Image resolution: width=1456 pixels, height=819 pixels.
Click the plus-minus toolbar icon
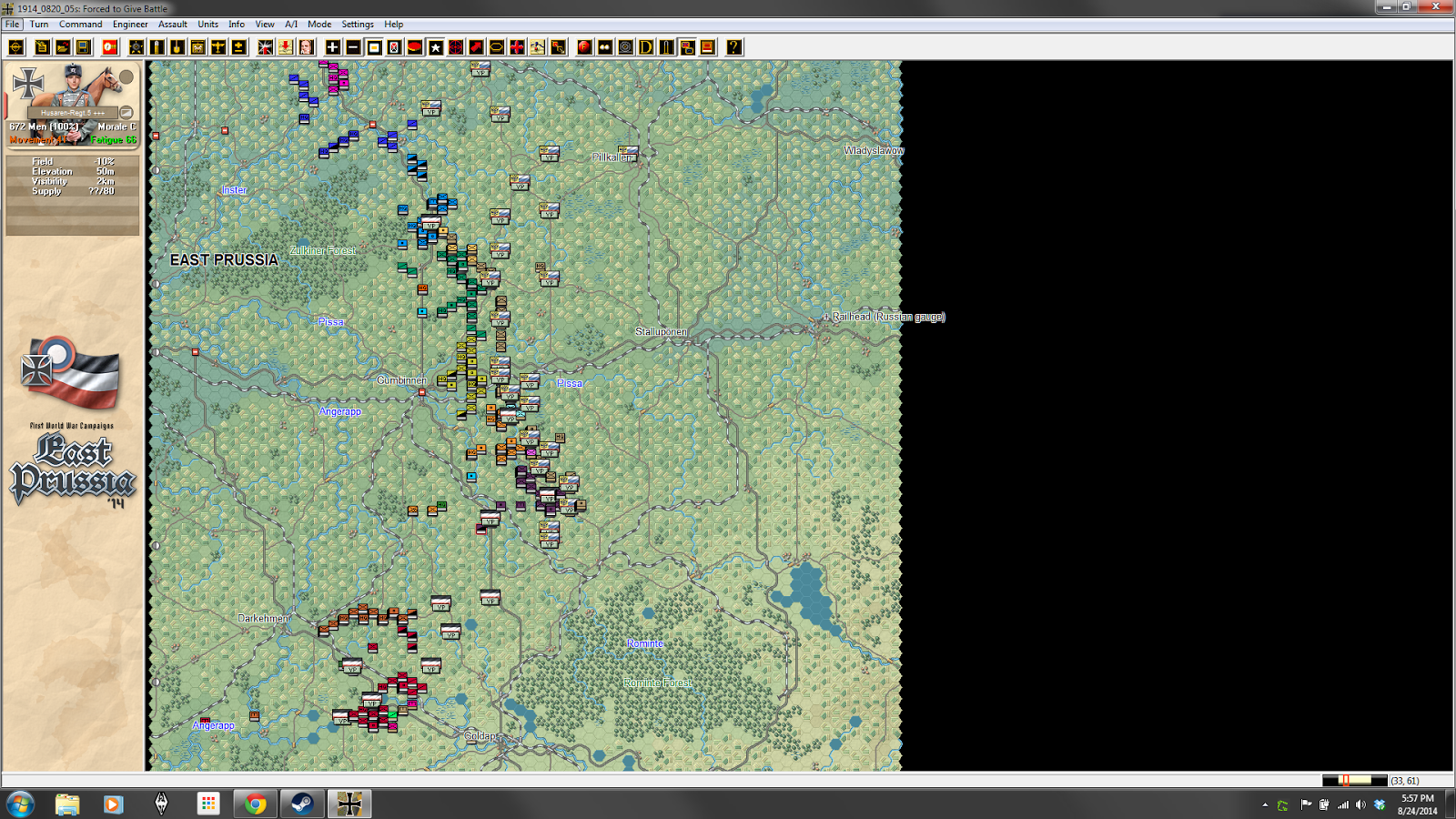pos(238,47)
